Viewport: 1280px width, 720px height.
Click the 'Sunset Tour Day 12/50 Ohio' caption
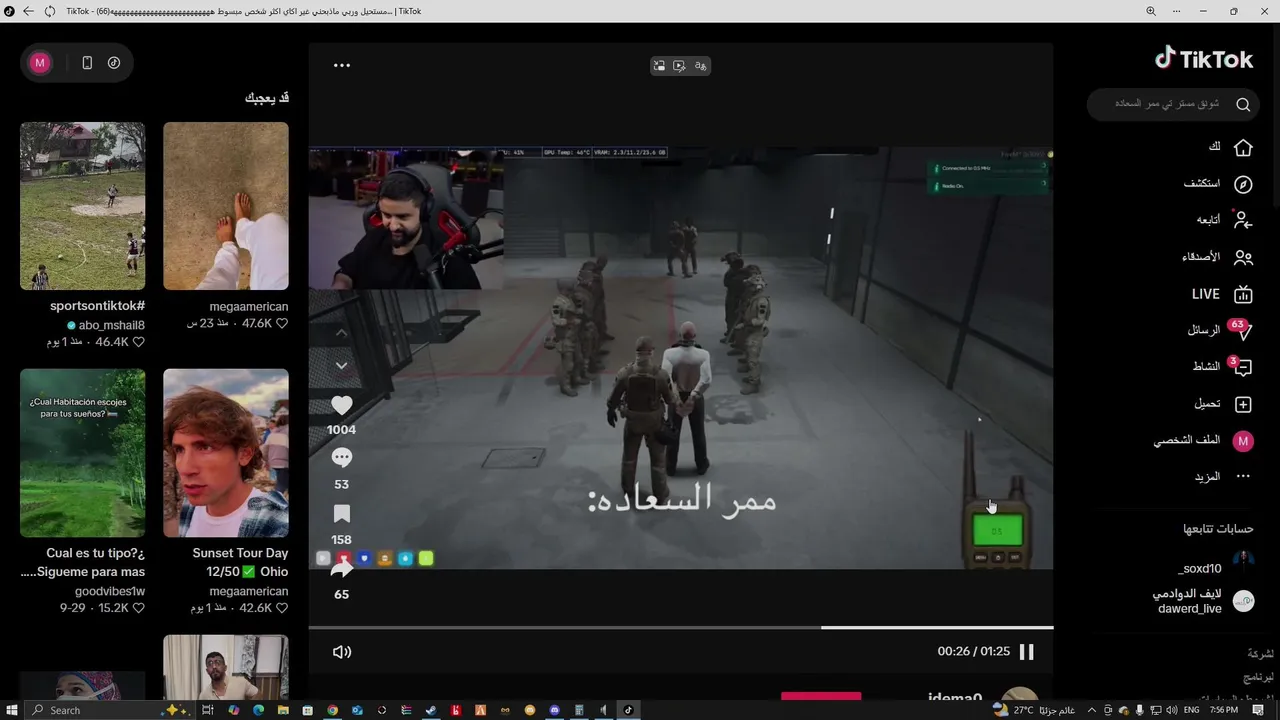coord(240,562)
